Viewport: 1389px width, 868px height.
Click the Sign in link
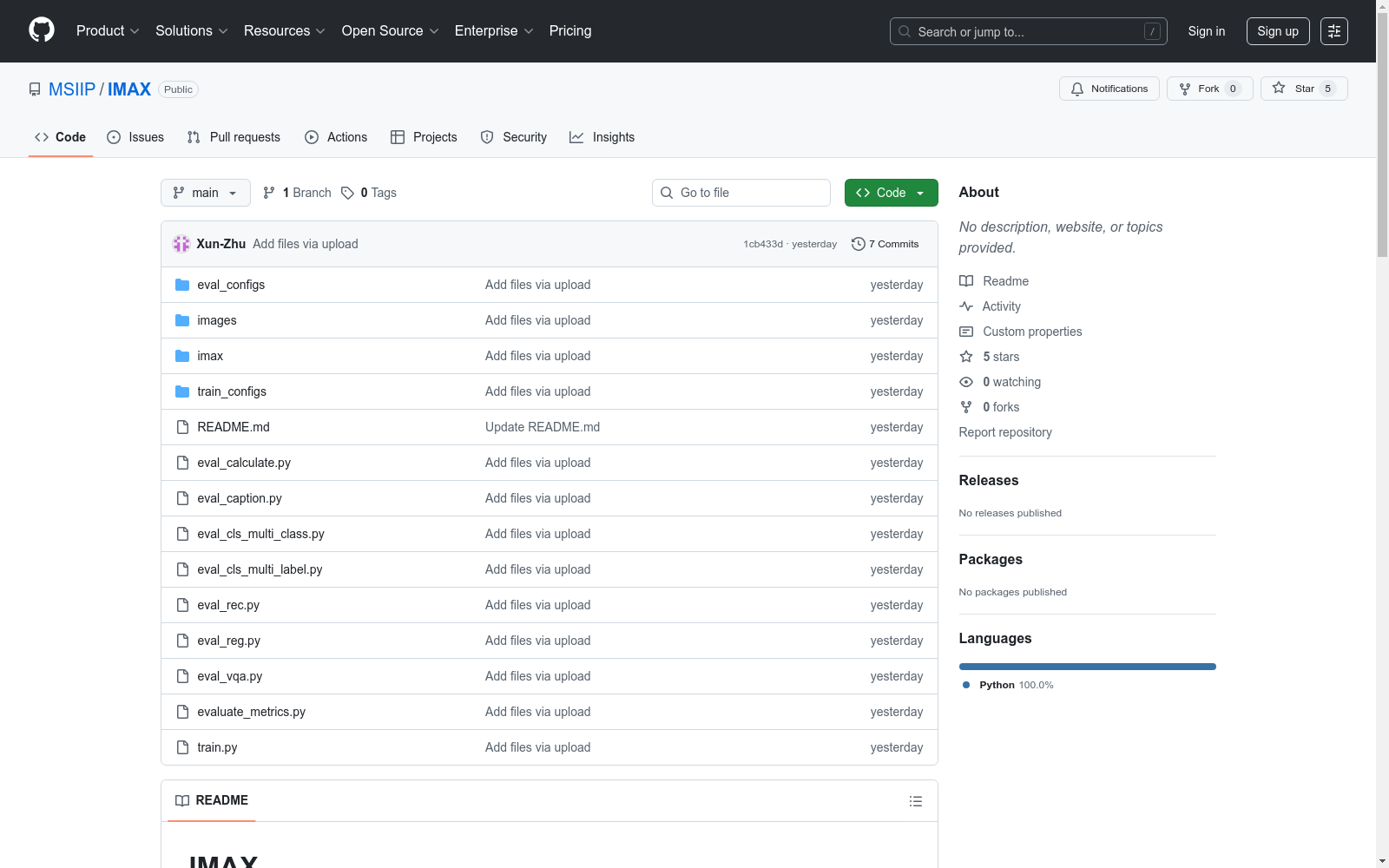(1207, 31)
